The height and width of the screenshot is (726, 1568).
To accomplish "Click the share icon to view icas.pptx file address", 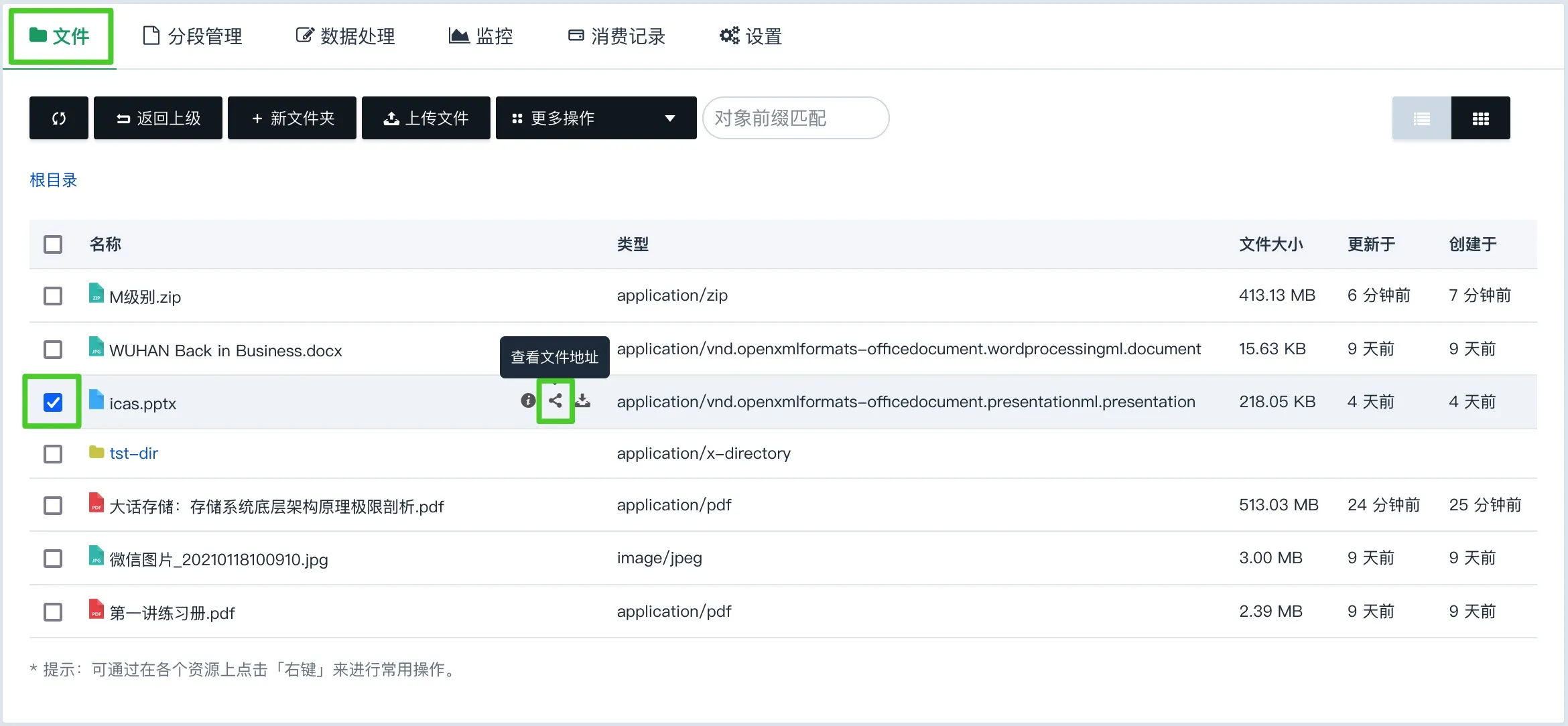I will tap(555, 402).
